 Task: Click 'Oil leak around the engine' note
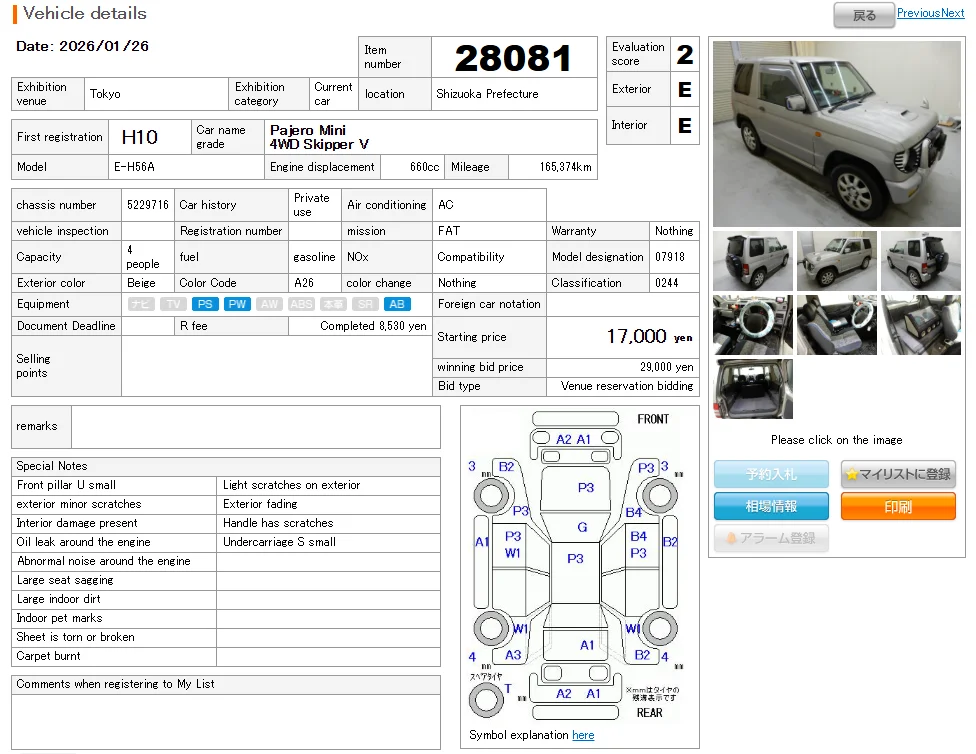click(x=83, y=542)
